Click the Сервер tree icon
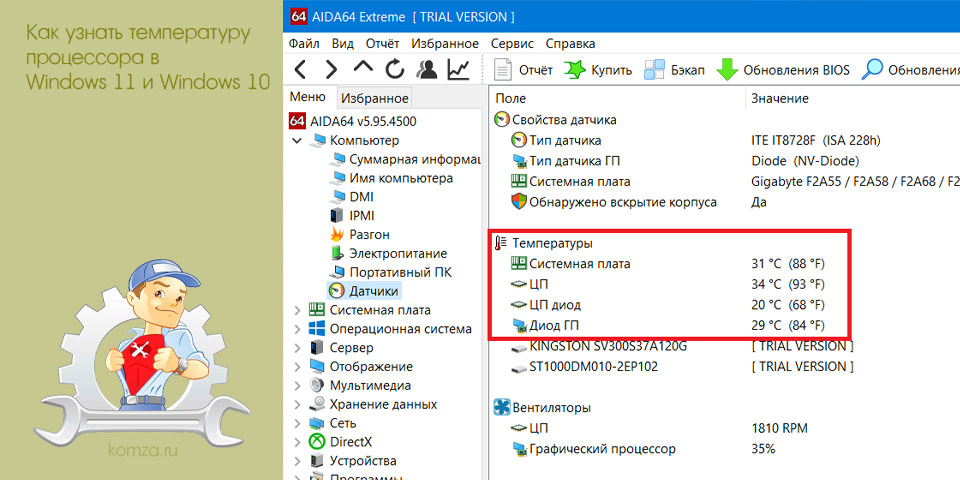960x480 pixels. click(317, 348)
